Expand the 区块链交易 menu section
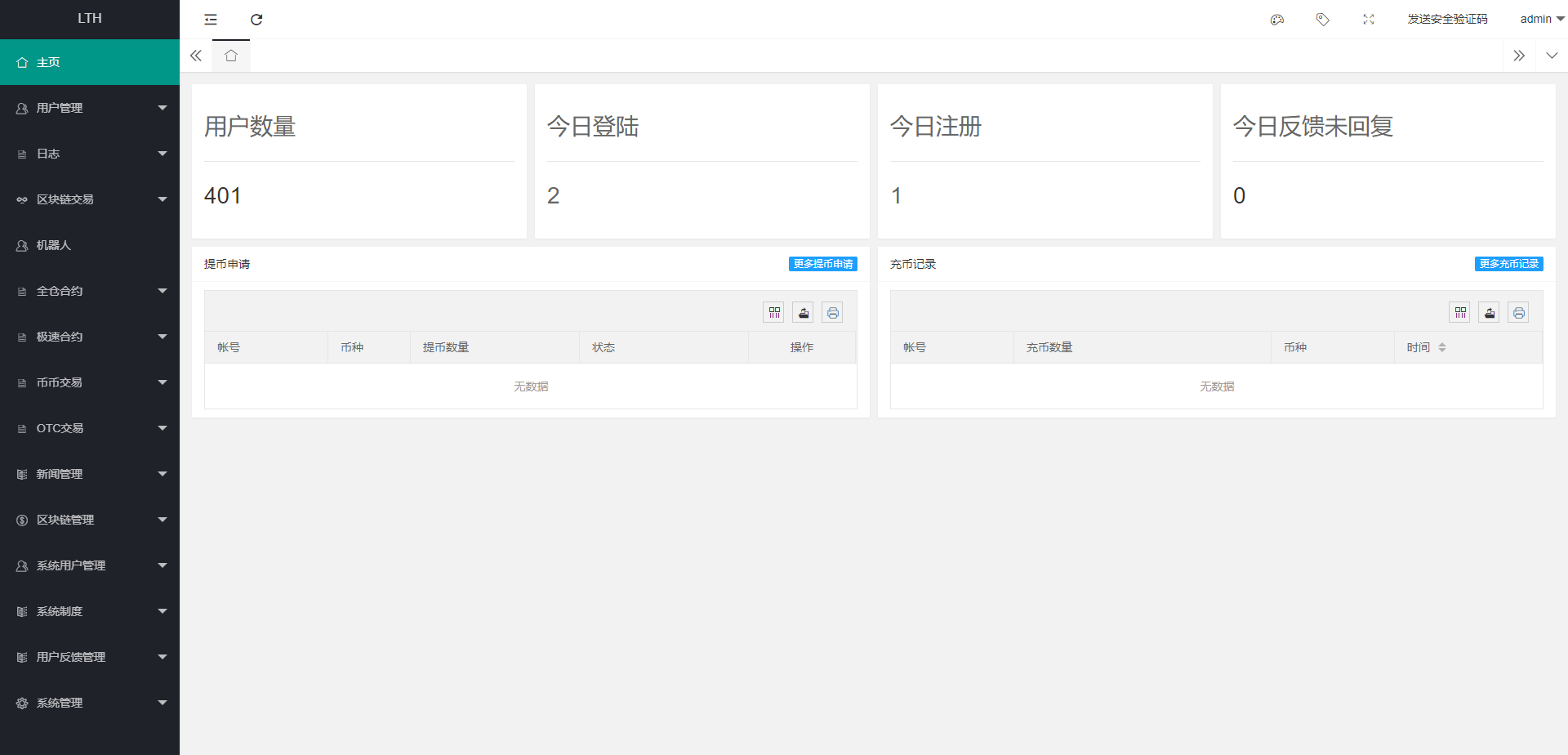The width and height of the screenshot is (1568, 755). 90,199
